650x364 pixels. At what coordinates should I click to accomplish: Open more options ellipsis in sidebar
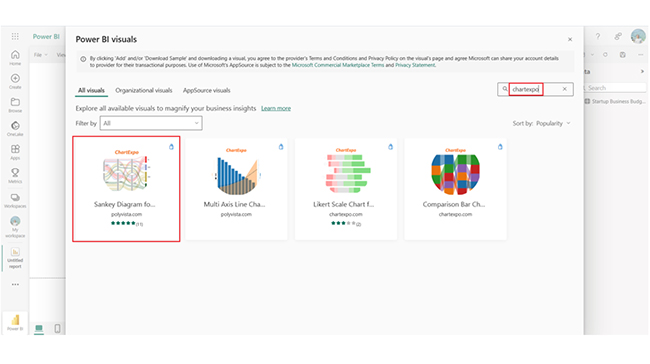tap(15, 284)
